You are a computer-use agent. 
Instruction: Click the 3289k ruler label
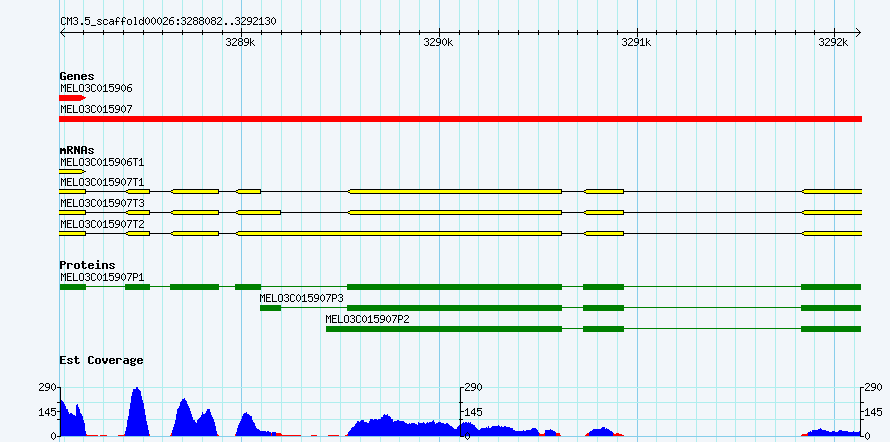240,43
